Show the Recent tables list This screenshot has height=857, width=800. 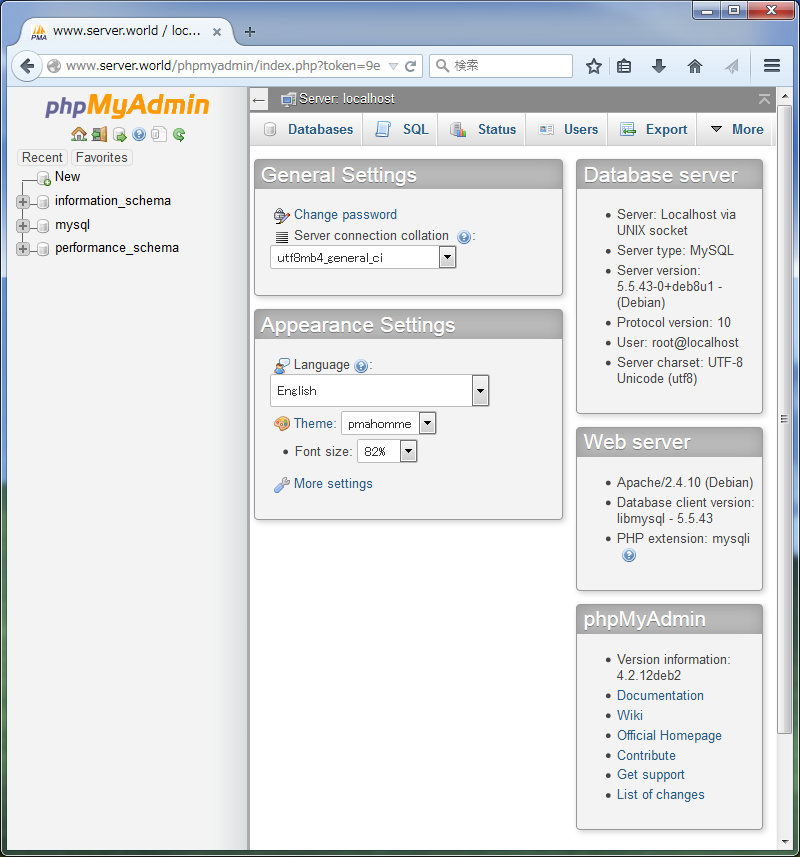pyautogui.click(x=42, y=157)
